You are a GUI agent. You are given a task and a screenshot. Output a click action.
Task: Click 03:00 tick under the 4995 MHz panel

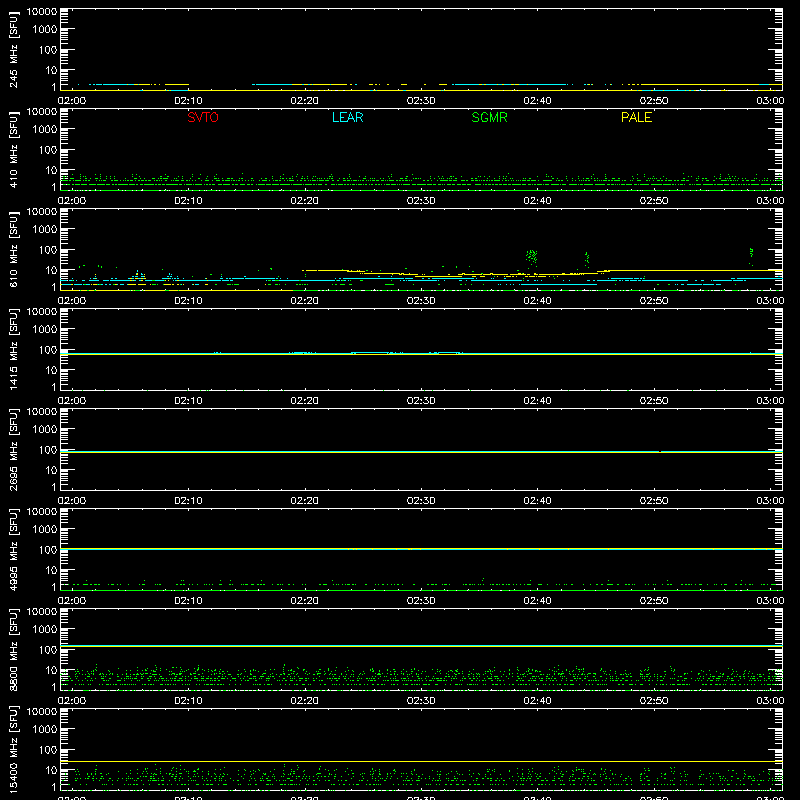click(770, 601)
